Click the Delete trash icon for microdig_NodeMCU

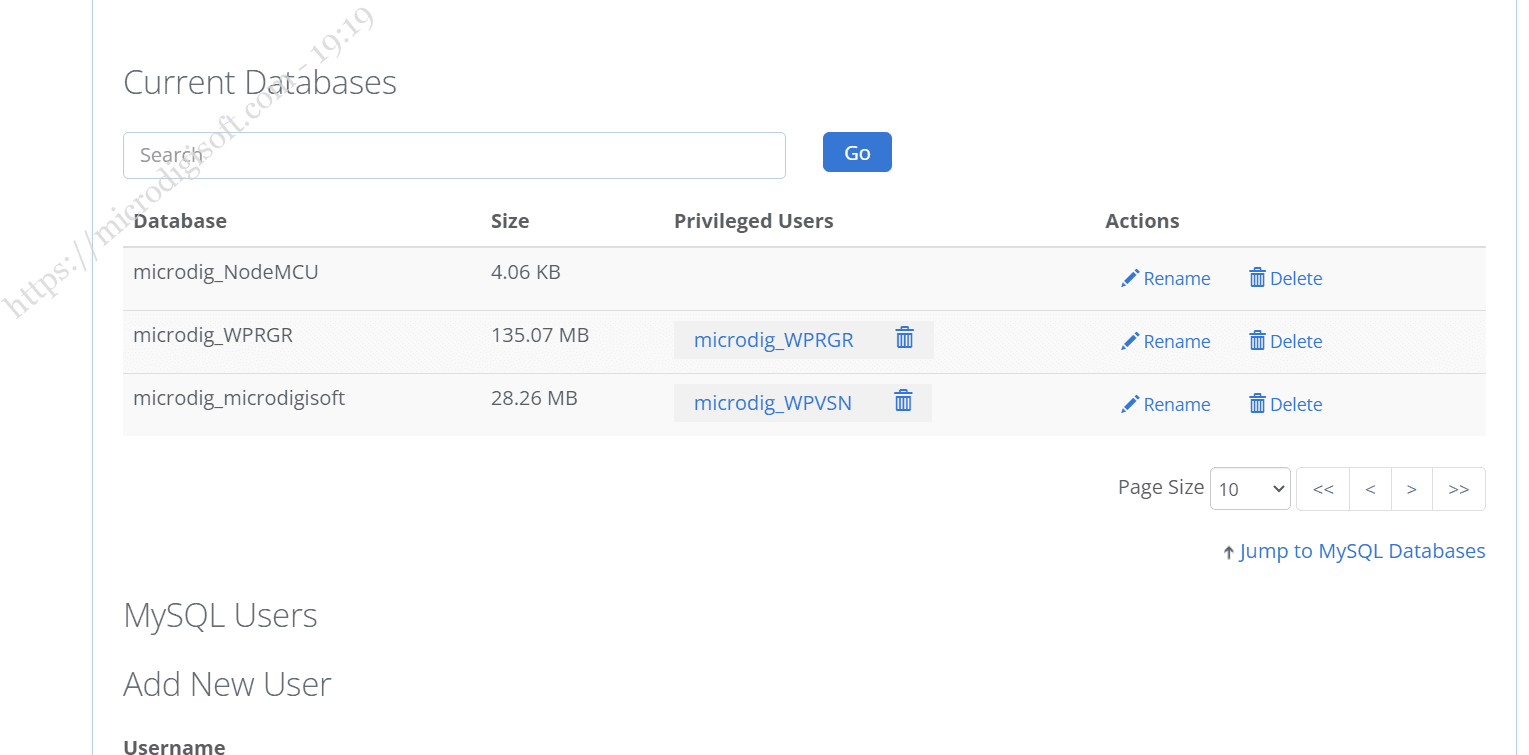(x=1258, y=278)
